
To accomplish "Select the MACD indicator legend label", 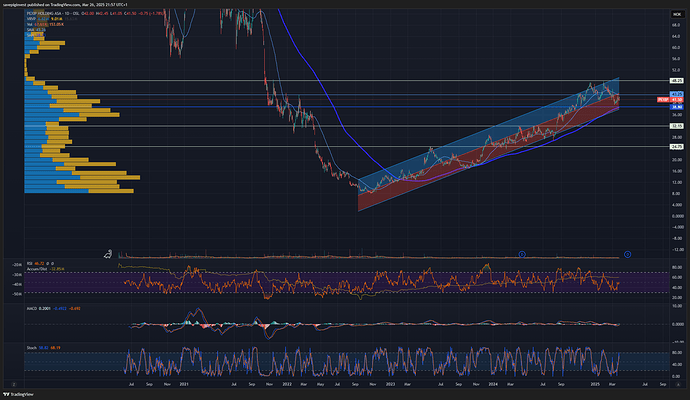I will coord(32,308).
